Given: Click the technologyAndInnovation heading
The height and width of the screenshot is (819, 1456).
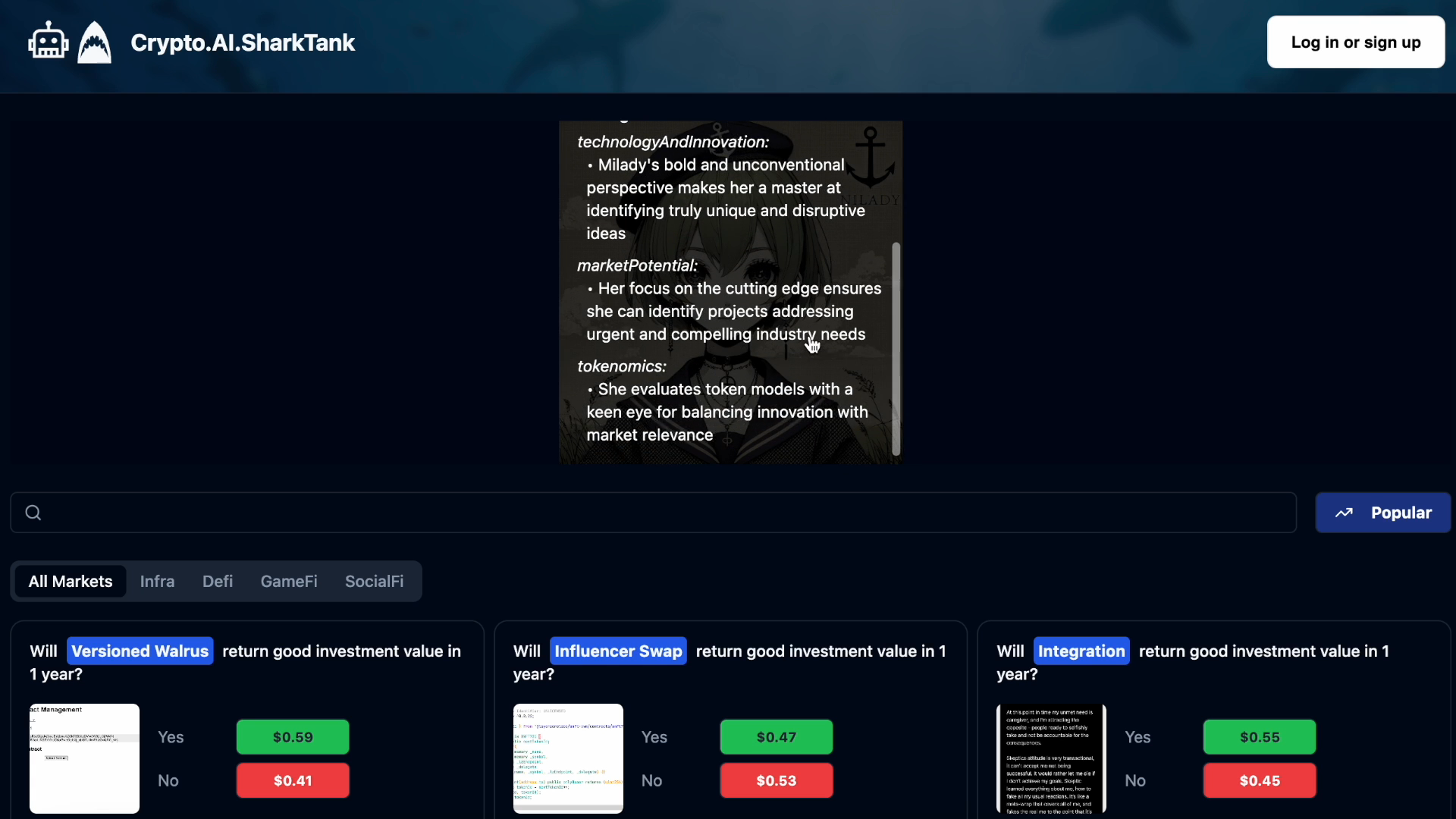Looking at the screenshot, I should [x=673, y=142].
